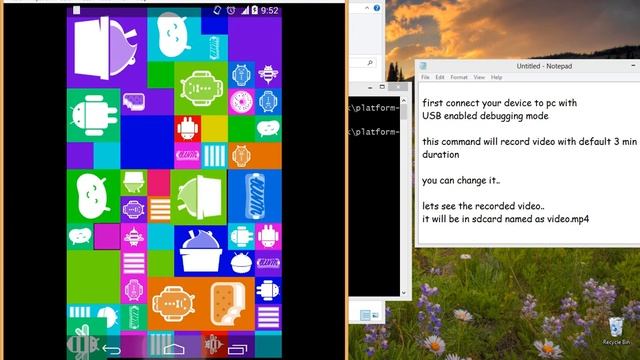Tap the Android Back navigation button
Screen dimensions: 640x360
[x=111, y=349]
